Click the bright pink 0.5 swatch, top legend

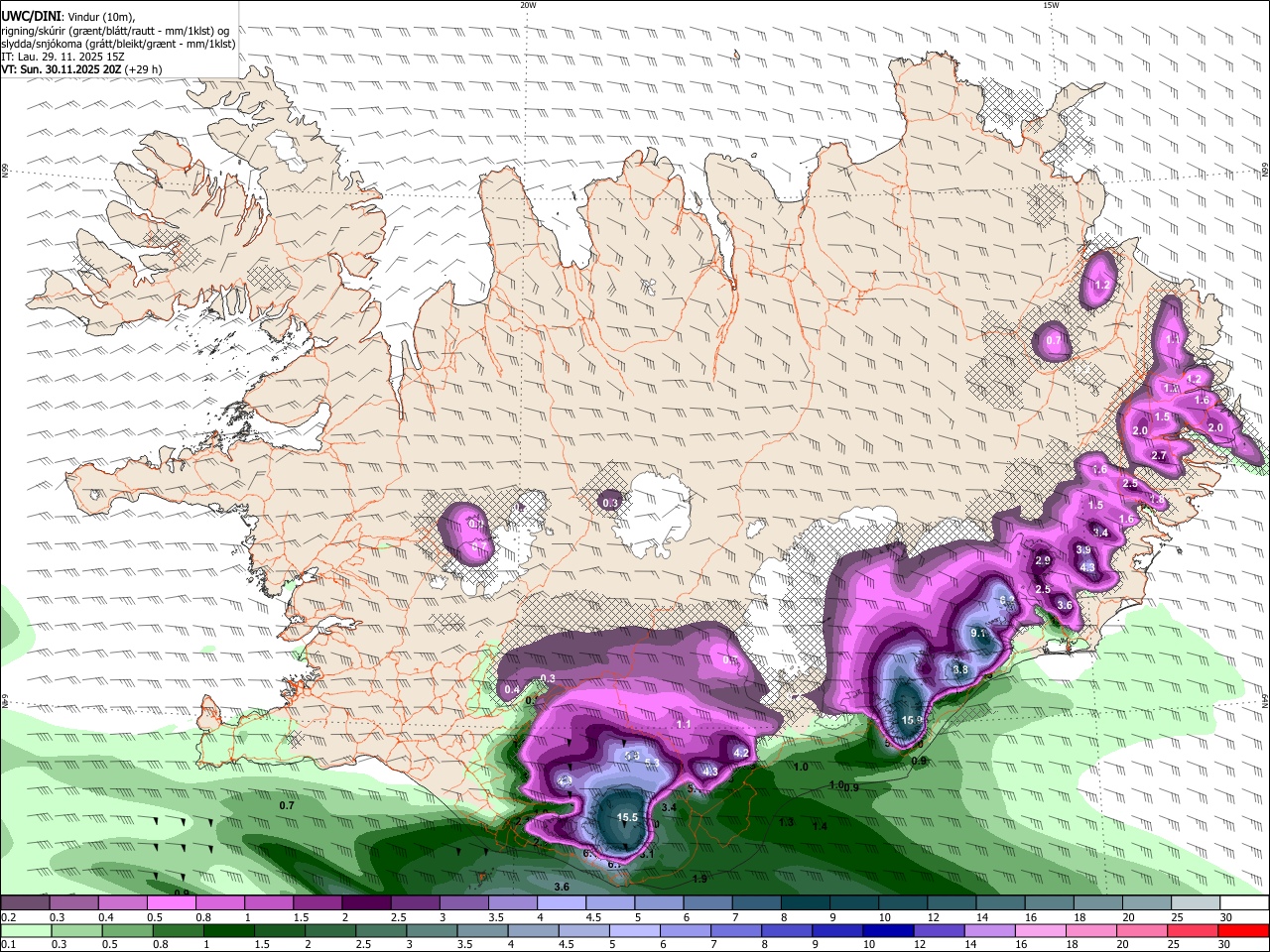click(171, 903)
